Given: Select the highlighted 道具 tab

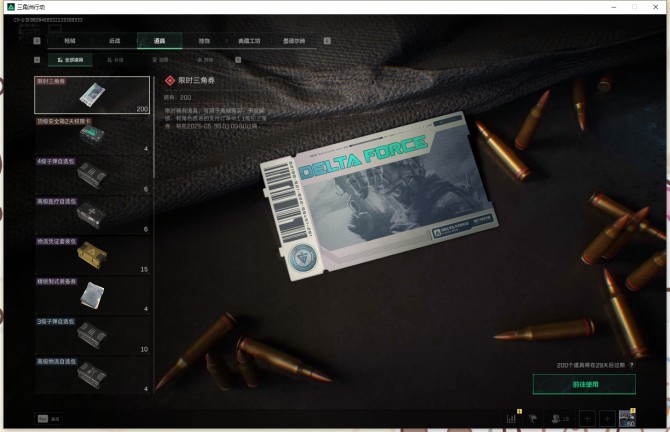Looking at the screenshot, I should pos(159,41).
